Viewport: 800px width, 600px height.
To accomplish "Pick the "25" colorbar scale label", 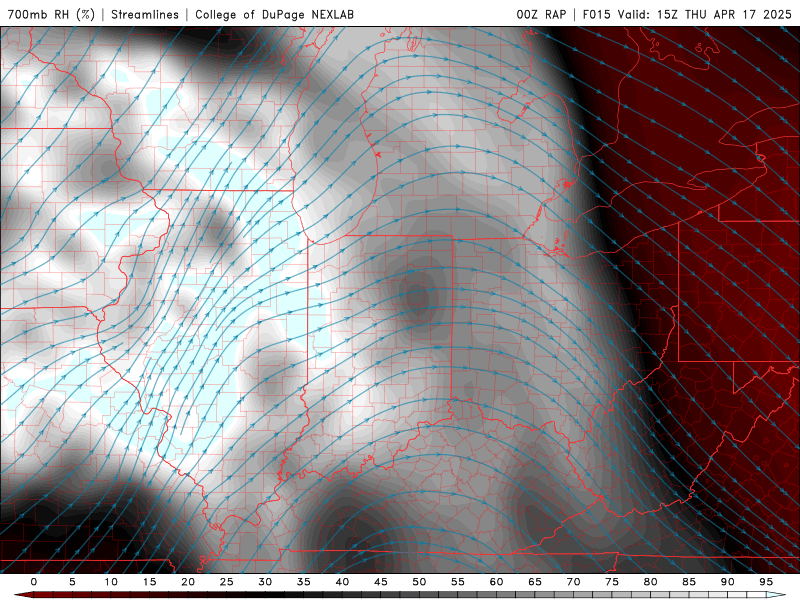I will click(x=227, y=582).
